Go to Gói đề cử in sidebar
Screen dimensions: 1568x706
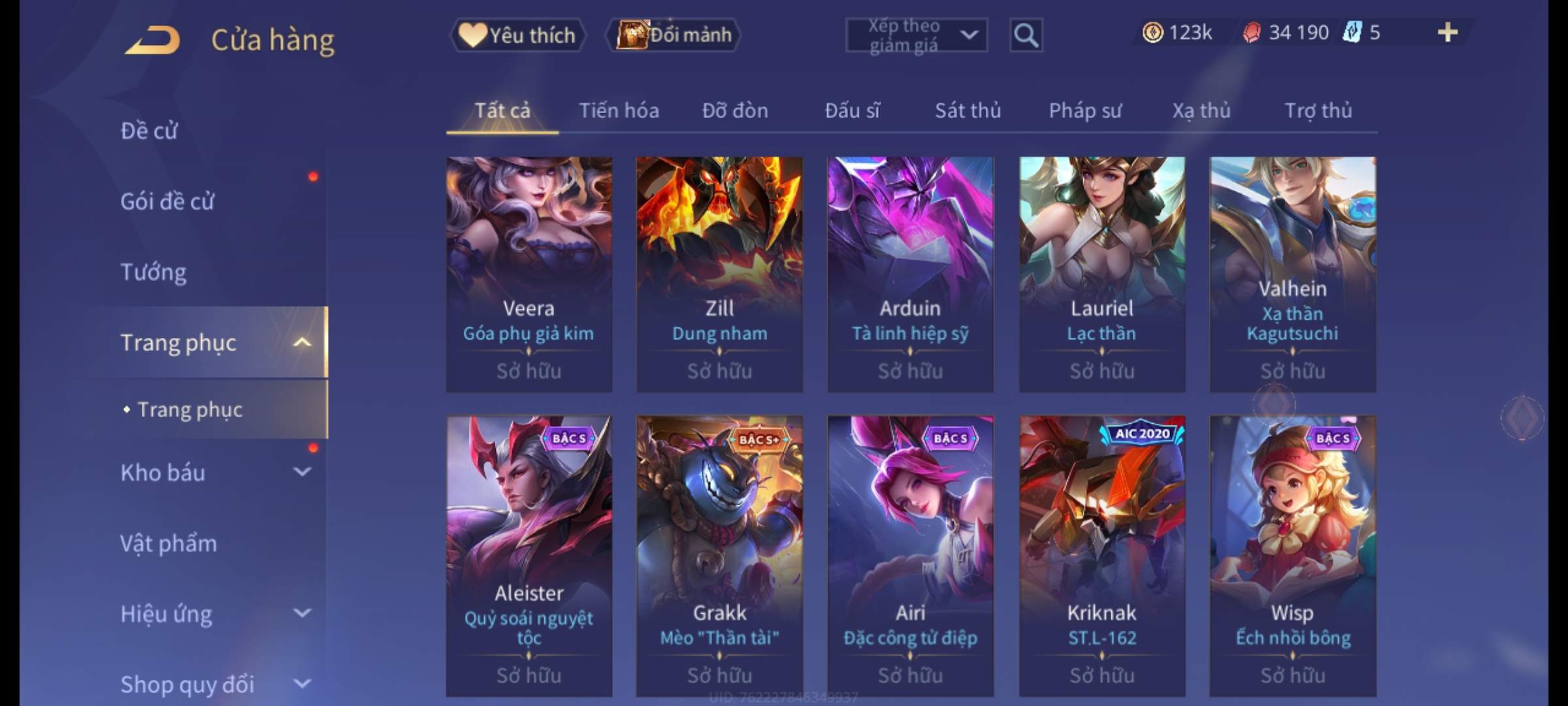167,201
